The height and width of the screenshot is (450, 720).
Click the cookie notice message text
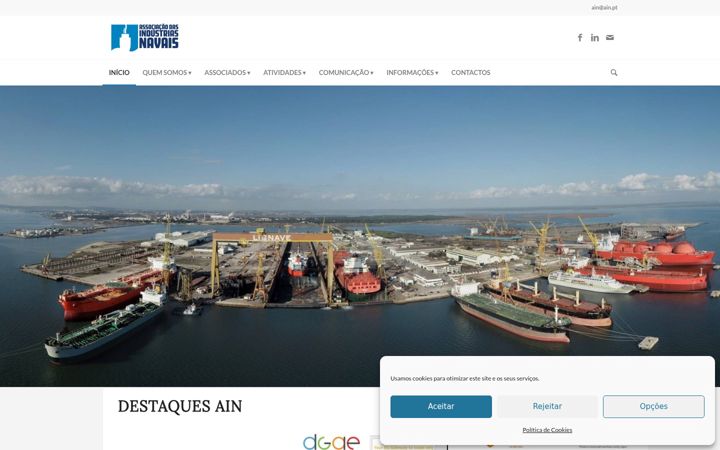465,378
